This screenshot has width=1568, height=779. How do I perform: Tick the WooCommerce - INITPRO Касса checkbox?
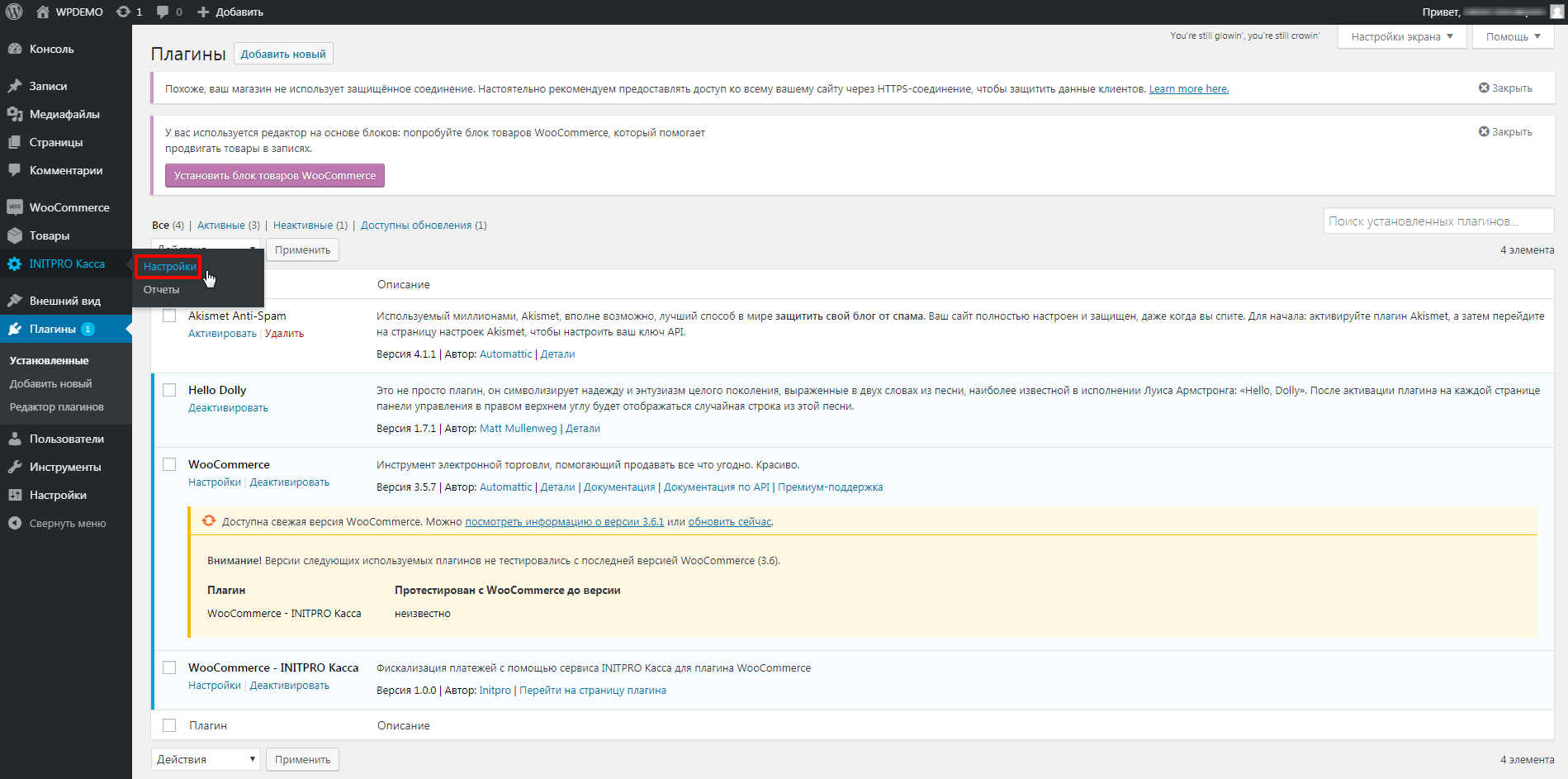[x=169, y=667]
